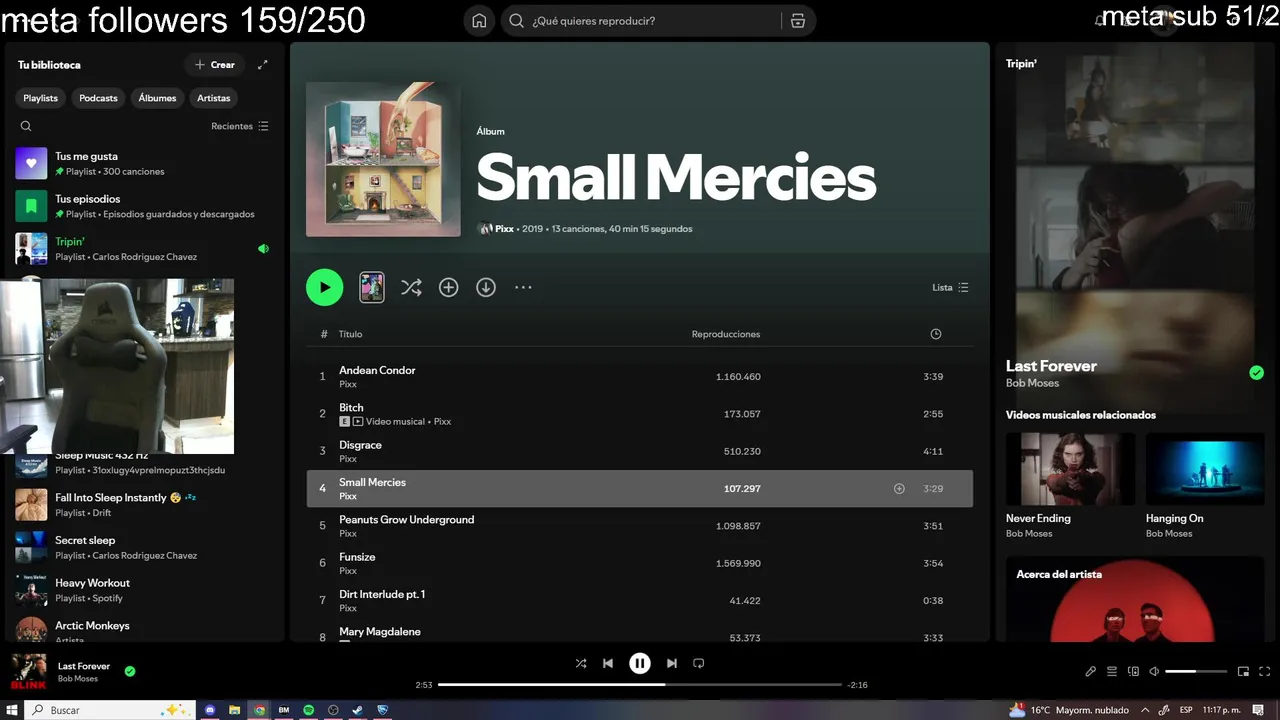Open the Recientes sort dropdown
The image size is (1280, 720).
pos(240,126)
